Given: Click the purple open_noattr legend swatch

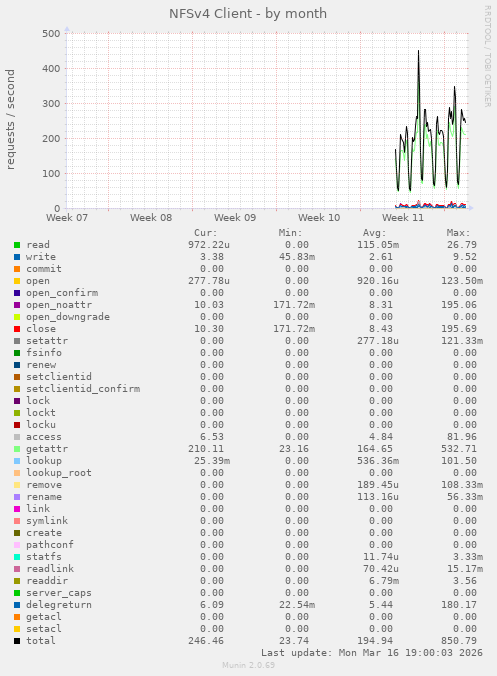Looking at the screenshot, I should click(17, 305).
